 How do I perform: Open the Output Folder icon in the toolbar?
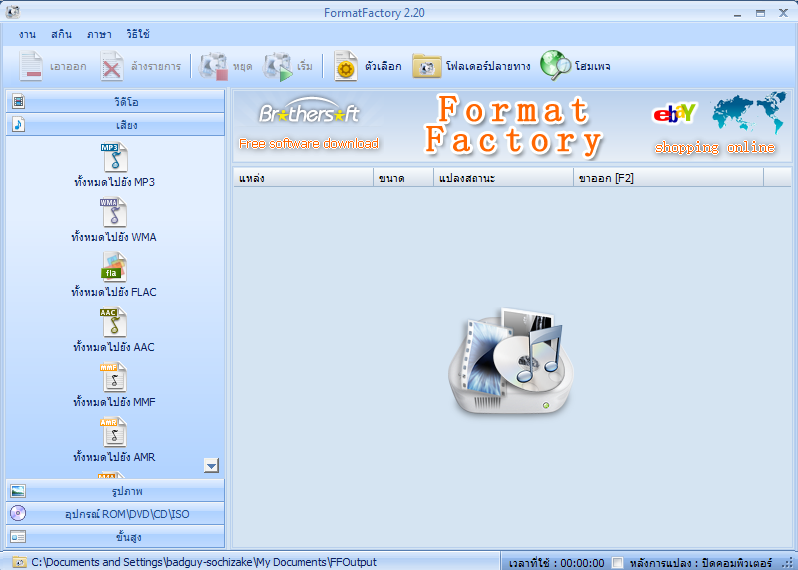coord(426,66)
